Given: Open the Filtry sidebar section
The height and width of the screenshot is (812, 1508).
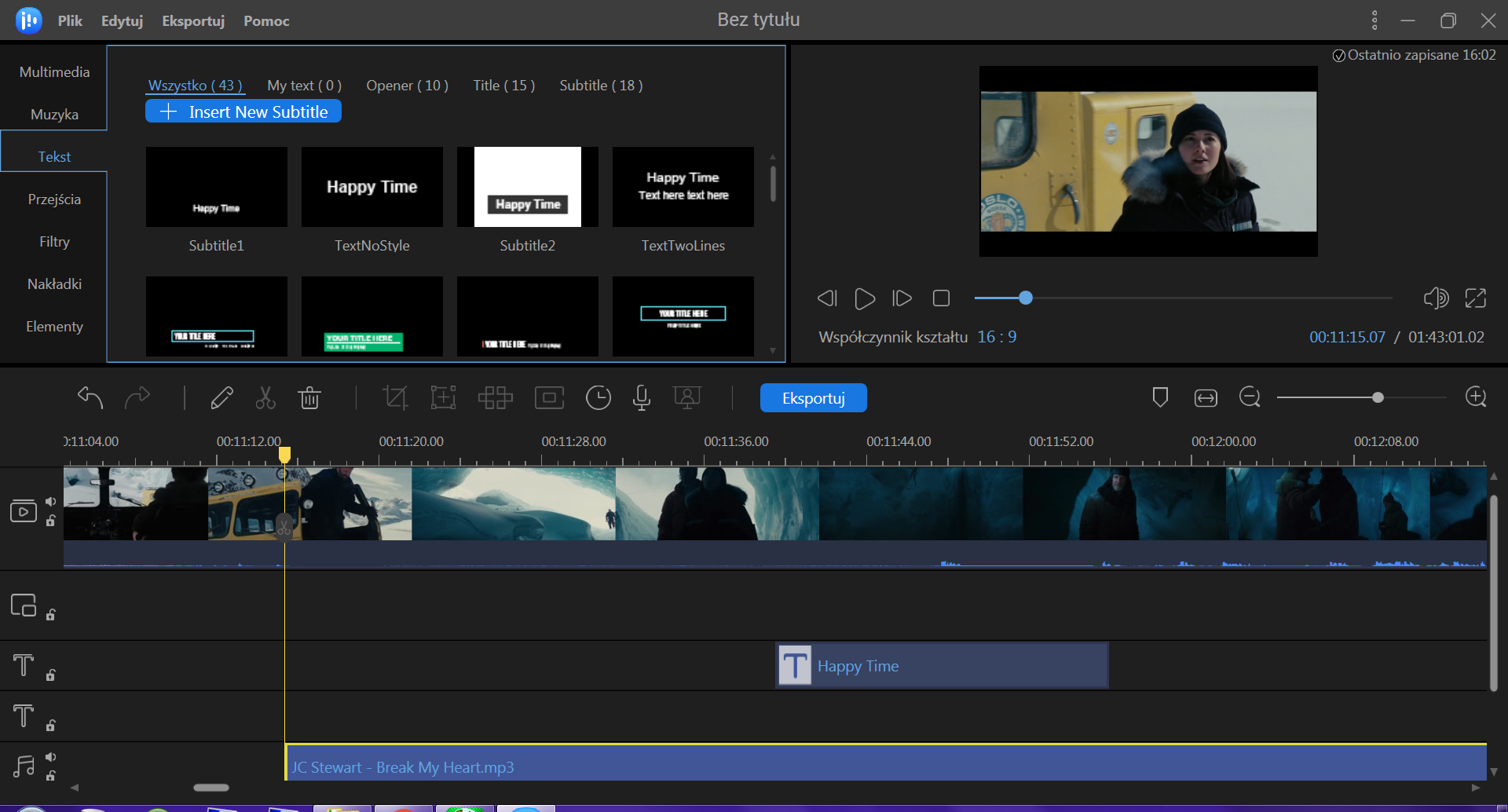Looking at the screenshot, I should (x=54, y=242).
